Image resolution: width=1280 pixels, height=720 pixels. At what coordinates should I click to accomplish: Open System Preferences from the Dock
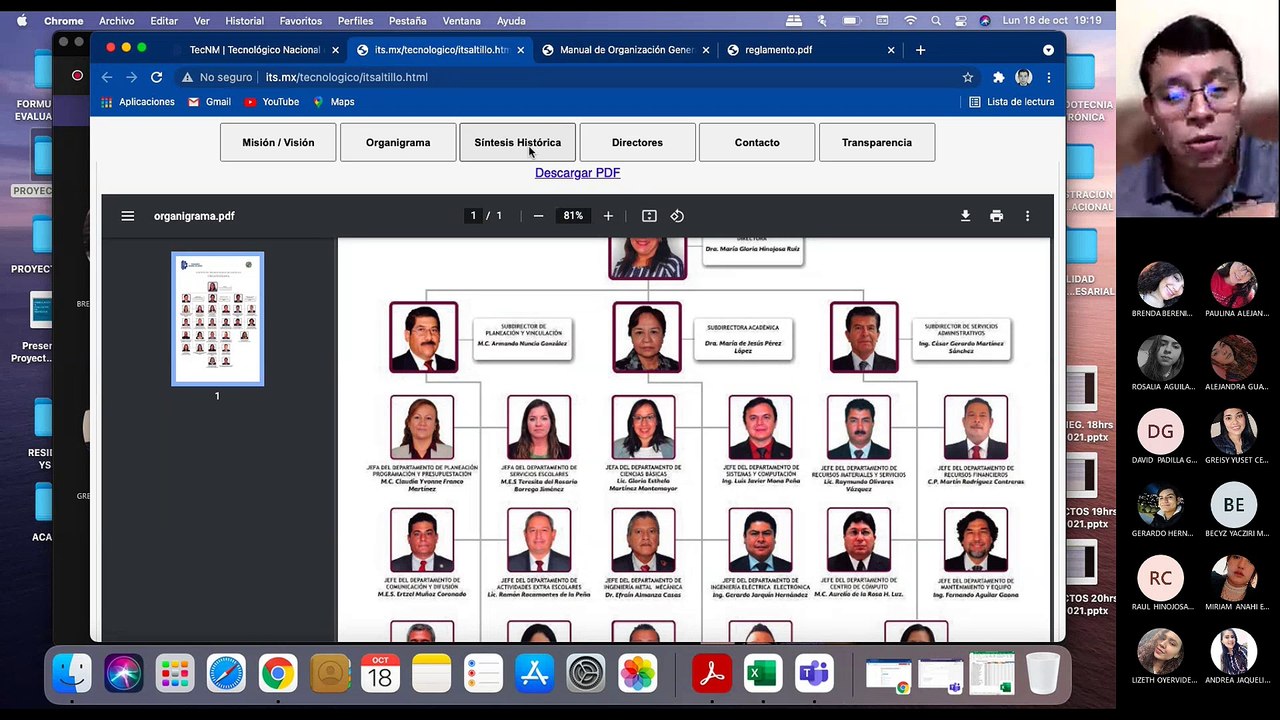586,674
